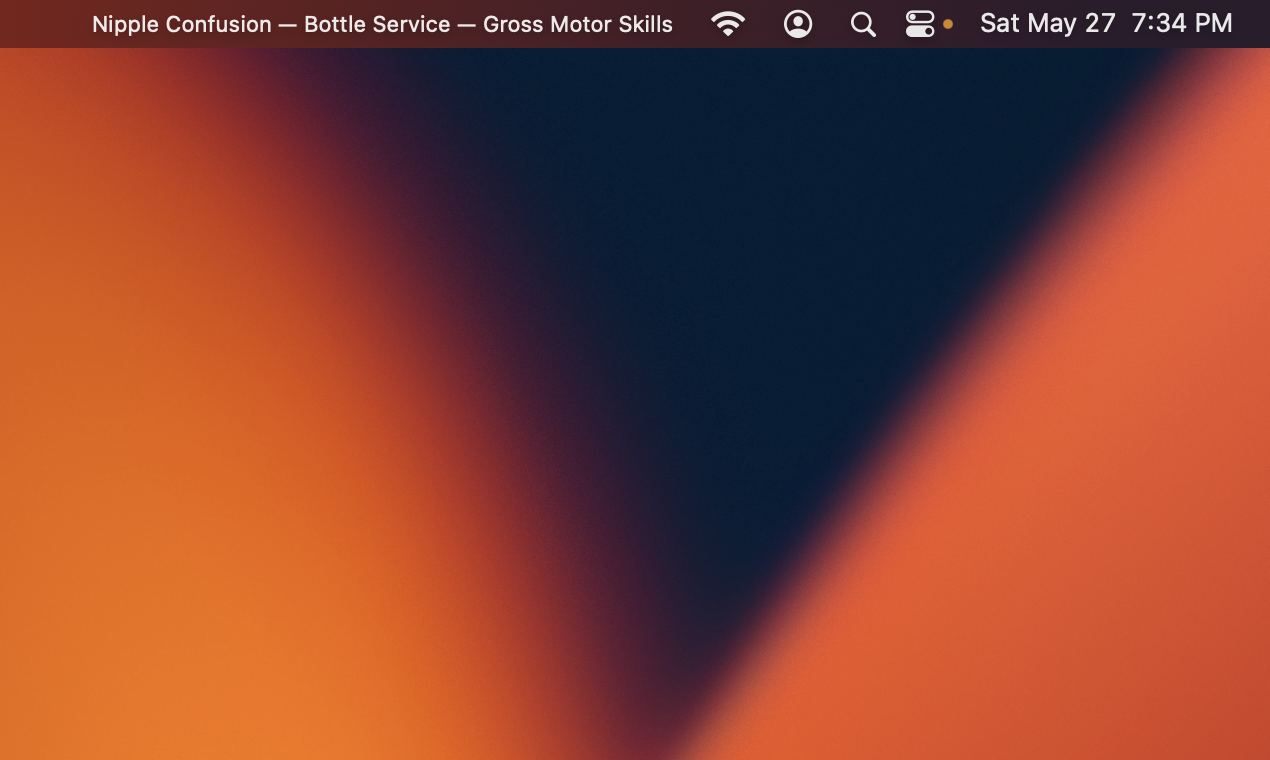Open the Wi-Fi status menu

tap(728, 24)
